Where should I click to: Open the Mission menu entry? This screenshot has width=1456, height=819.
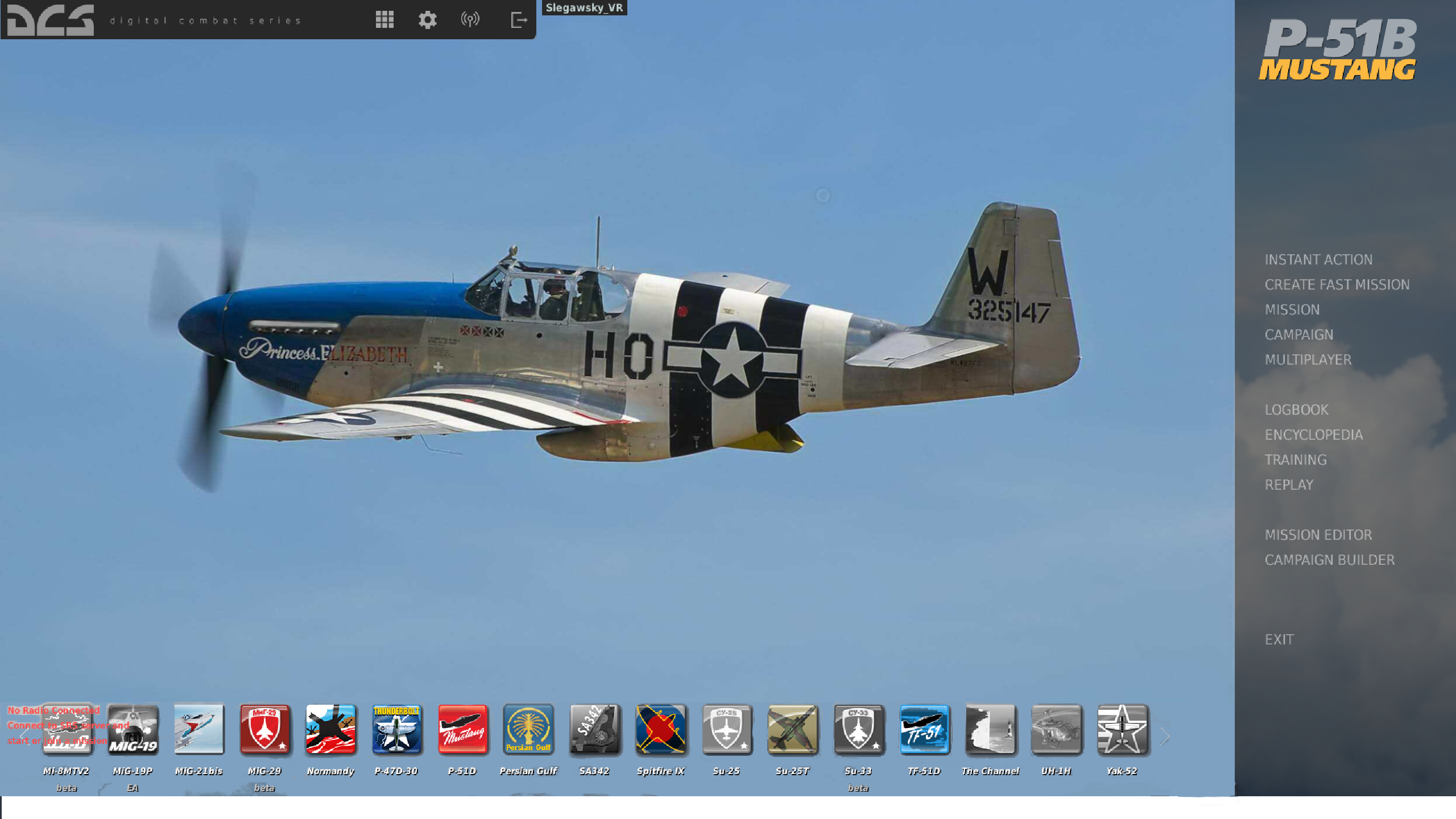coord(1292,310)
